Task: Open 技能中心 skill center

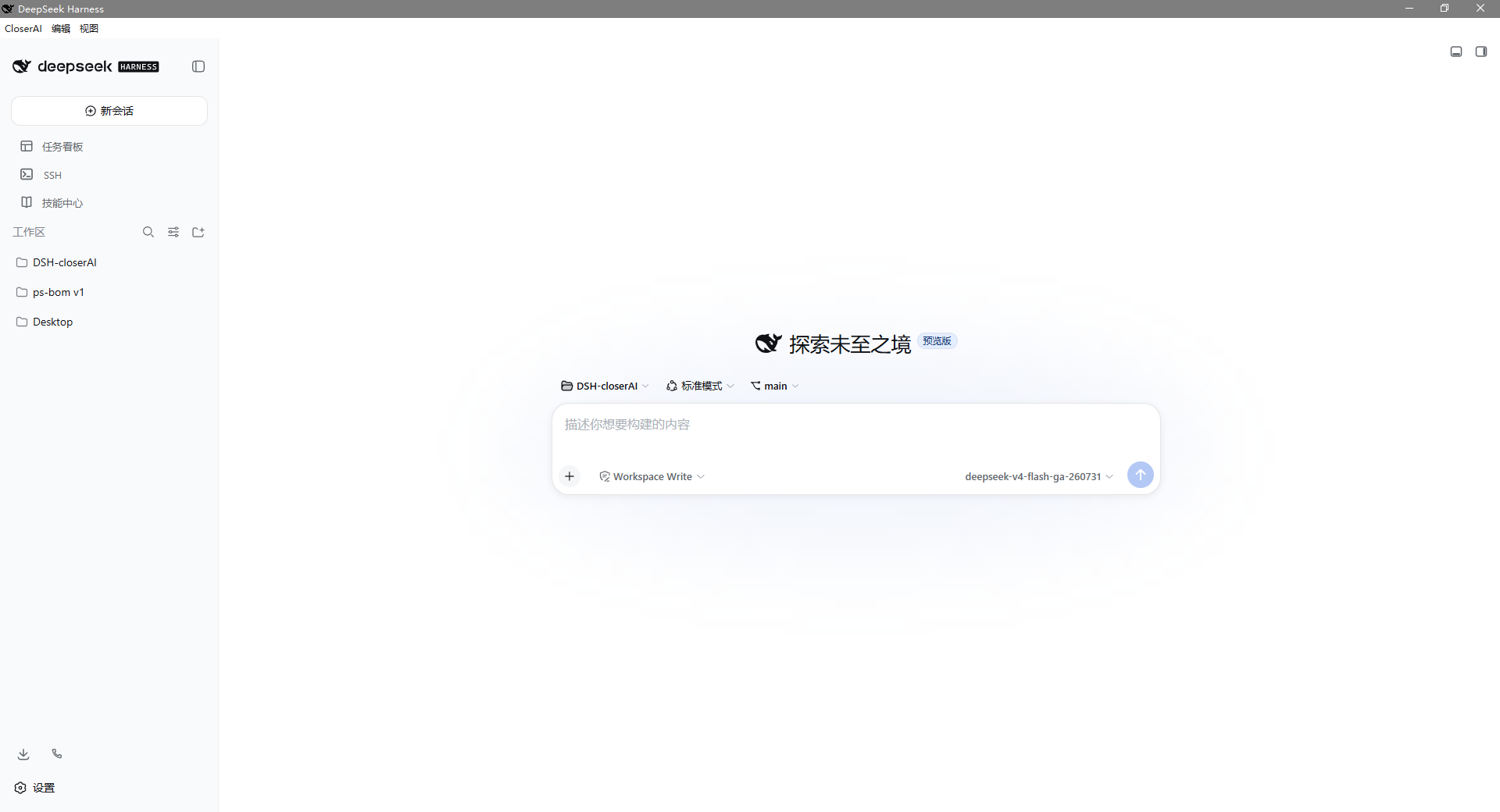Action: point(109,203)
